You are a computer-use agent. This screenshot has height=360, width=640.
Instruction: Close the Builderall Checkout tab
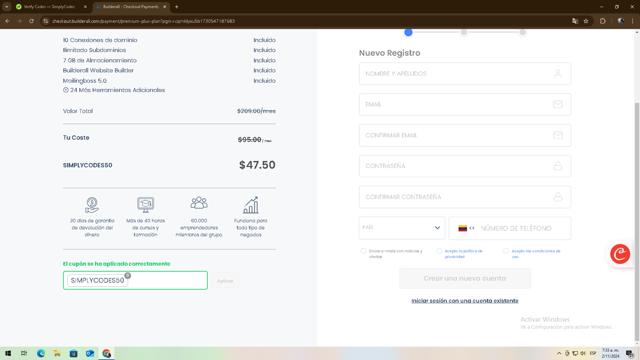tap(164, 7)
